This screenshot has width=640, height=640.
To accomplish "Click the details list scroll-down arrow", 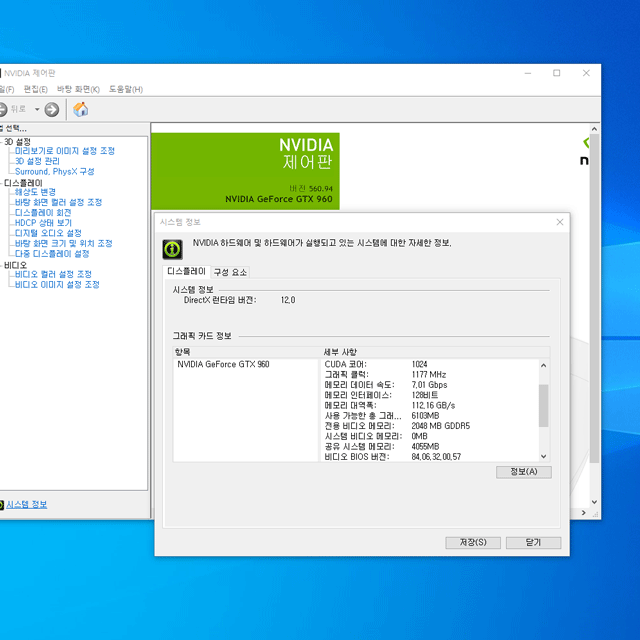I will [x=543, y=456].
